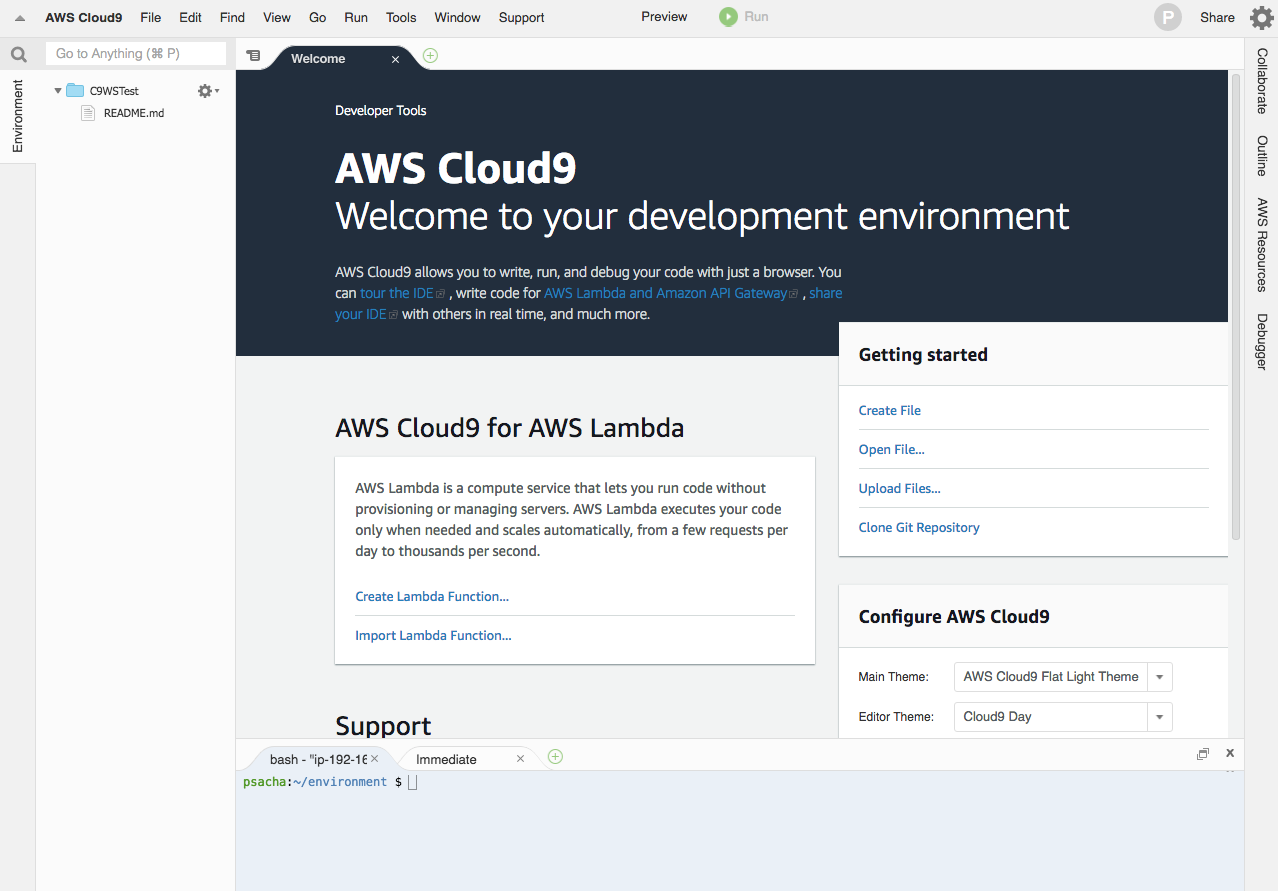
Task: Follow the 'tour the IDE' link
Action: (x=397, y=293)
